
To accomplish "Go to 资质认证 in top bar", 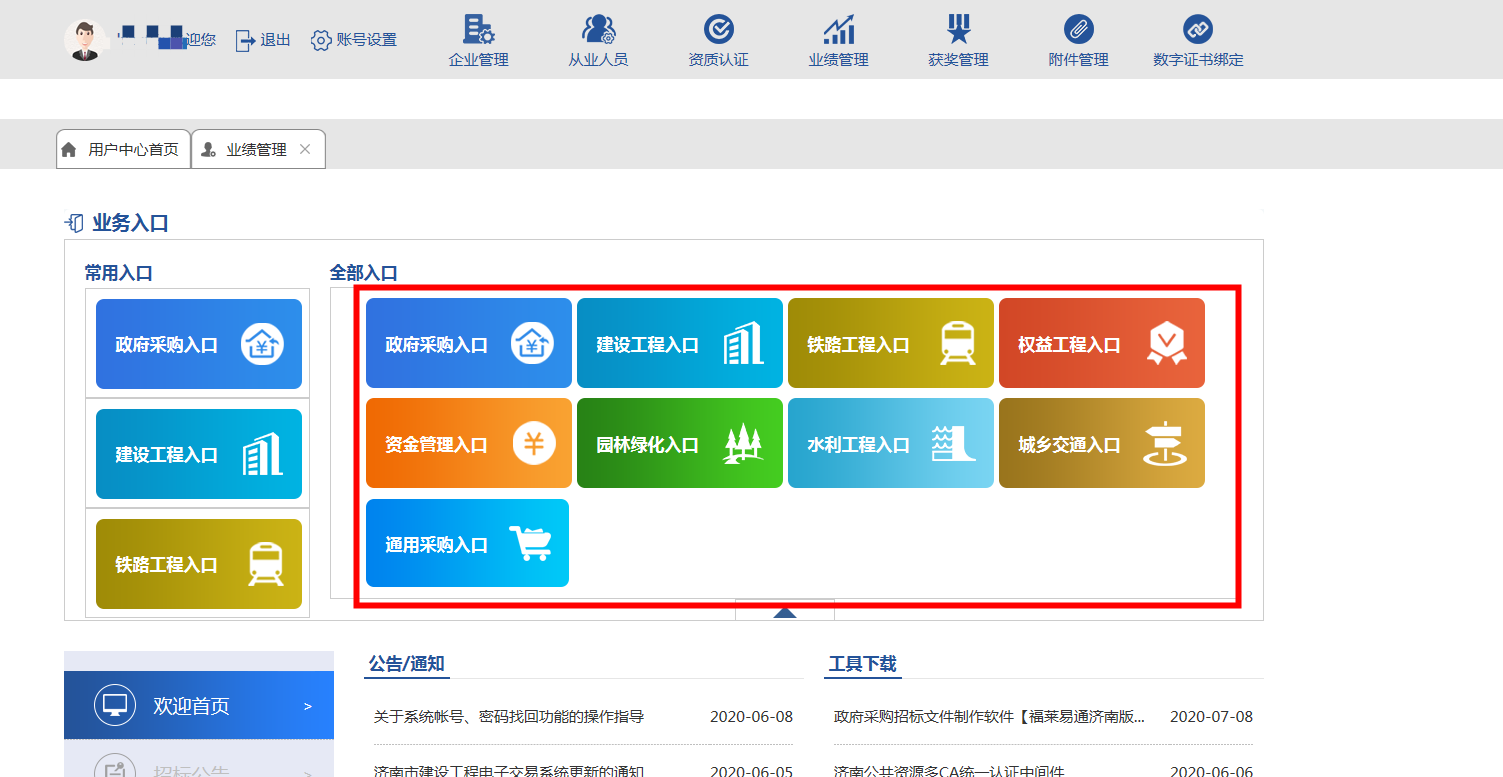I will pos(718,40).
